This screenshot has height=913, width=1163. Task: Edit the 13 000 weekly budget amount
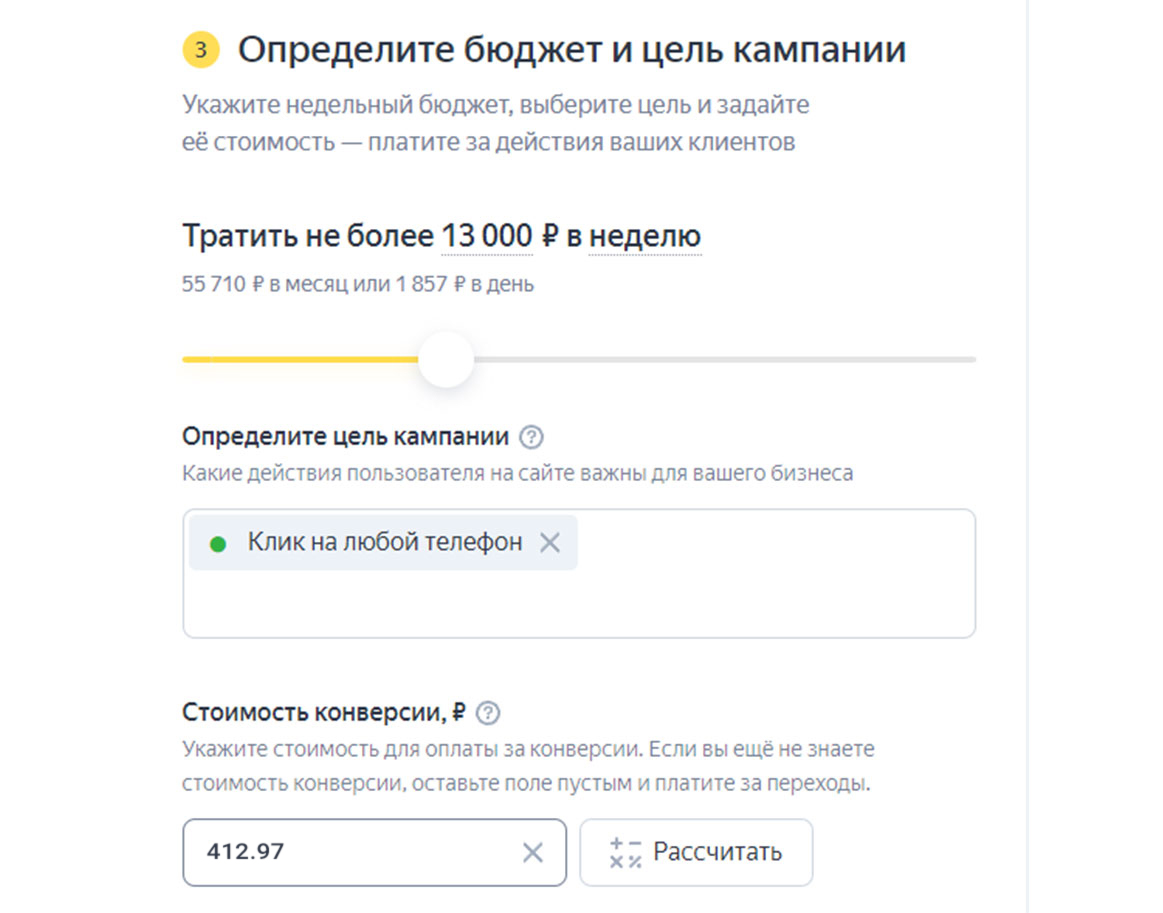coord(487,237)
